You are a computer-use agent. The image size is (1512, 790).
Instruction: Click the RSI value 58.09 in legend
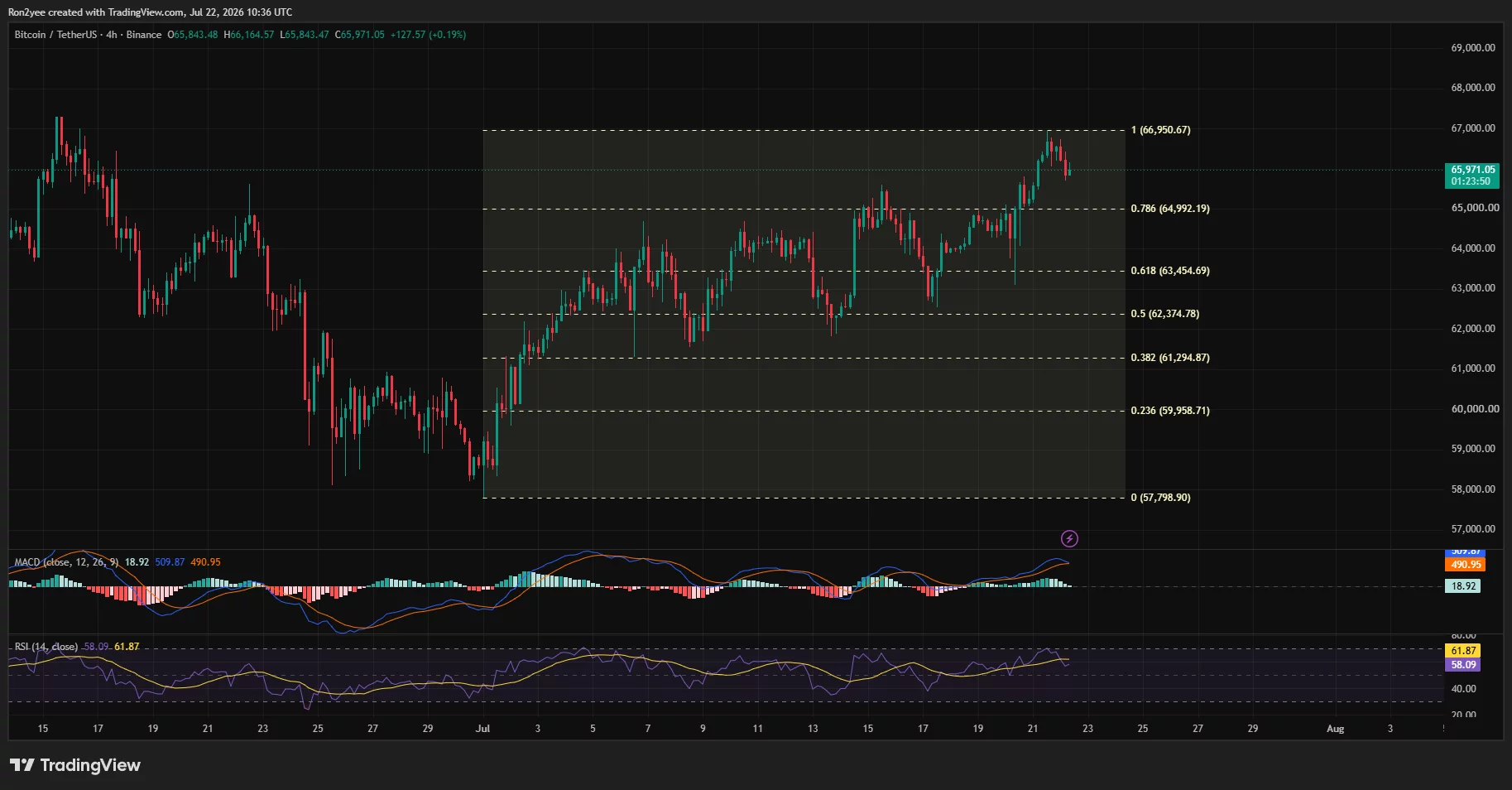point(96,647)
